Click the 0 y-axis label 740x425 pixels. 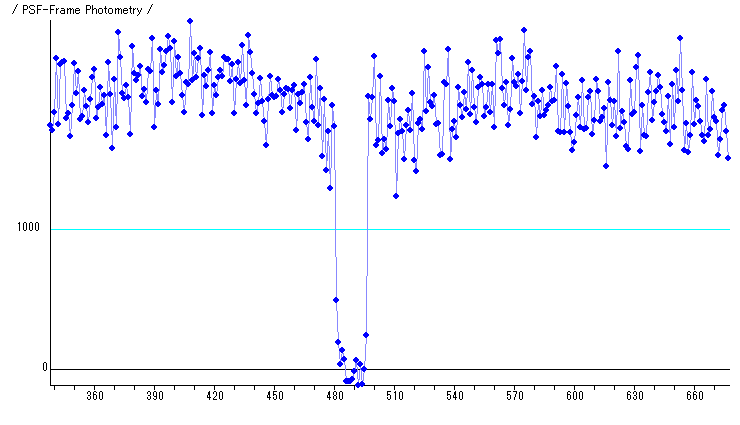[44, 368]
